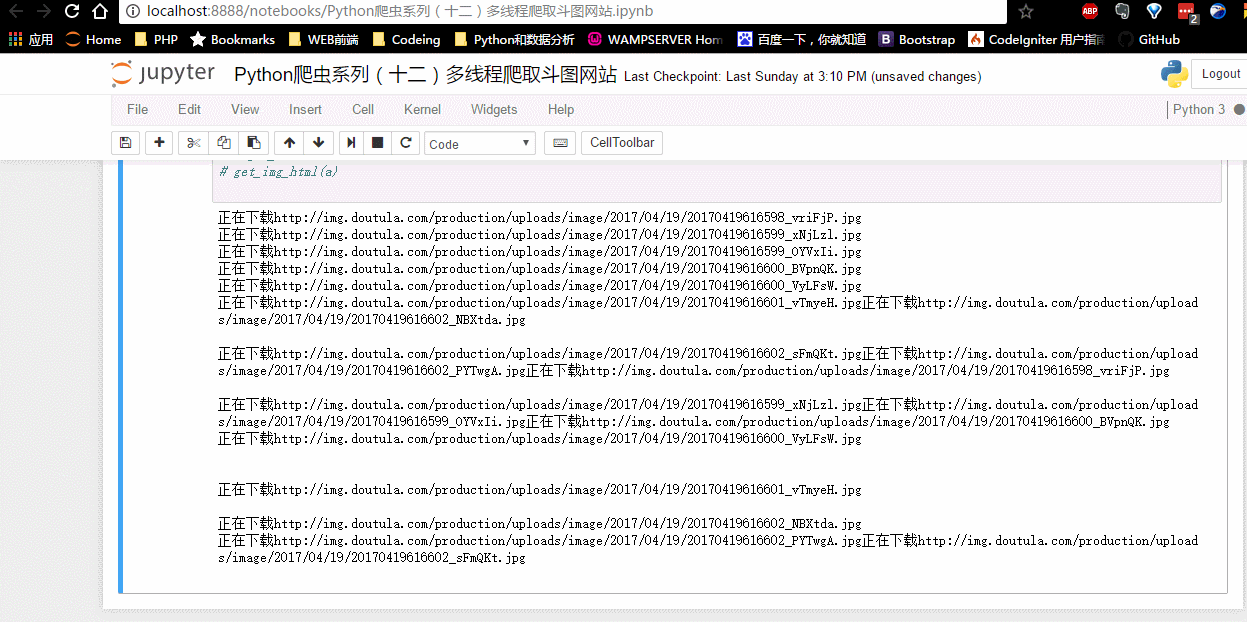Image resolution: width=1247 pixels, height=622 pixels.
Task: Click the Python logo next to Logout
Action: coord(1173,74)
